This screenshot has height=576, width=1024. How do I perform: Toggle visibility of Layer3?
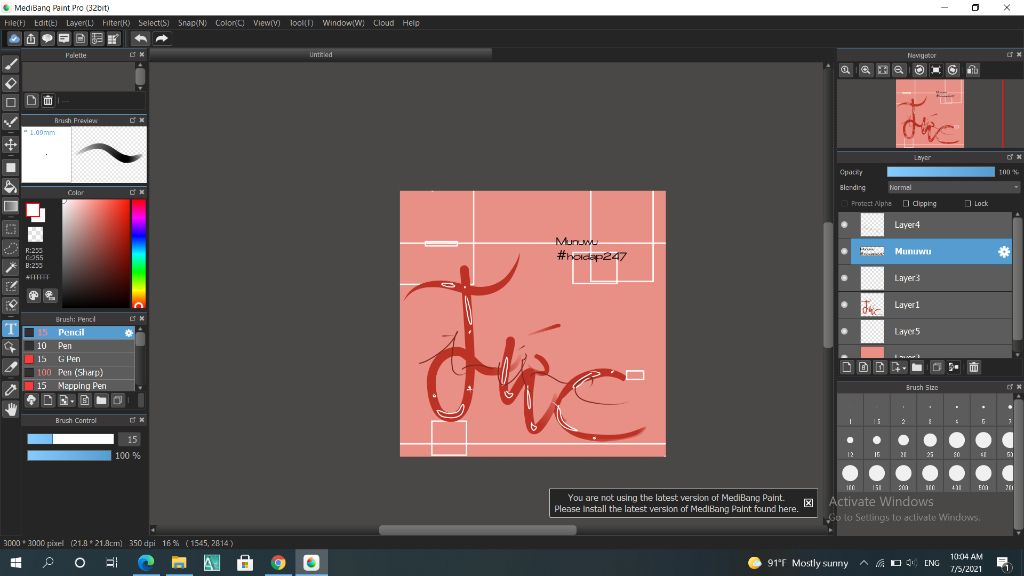click(844, 278)
